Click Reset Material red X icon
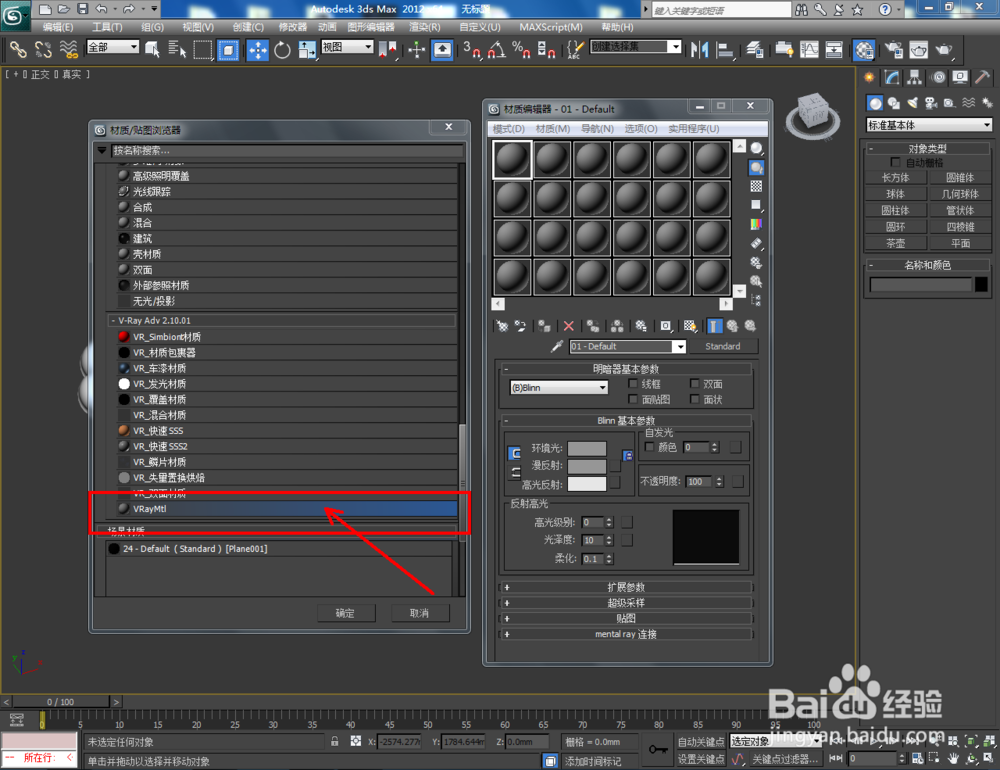The width and height of the screenshot is (1000, 770). point(568,326)
